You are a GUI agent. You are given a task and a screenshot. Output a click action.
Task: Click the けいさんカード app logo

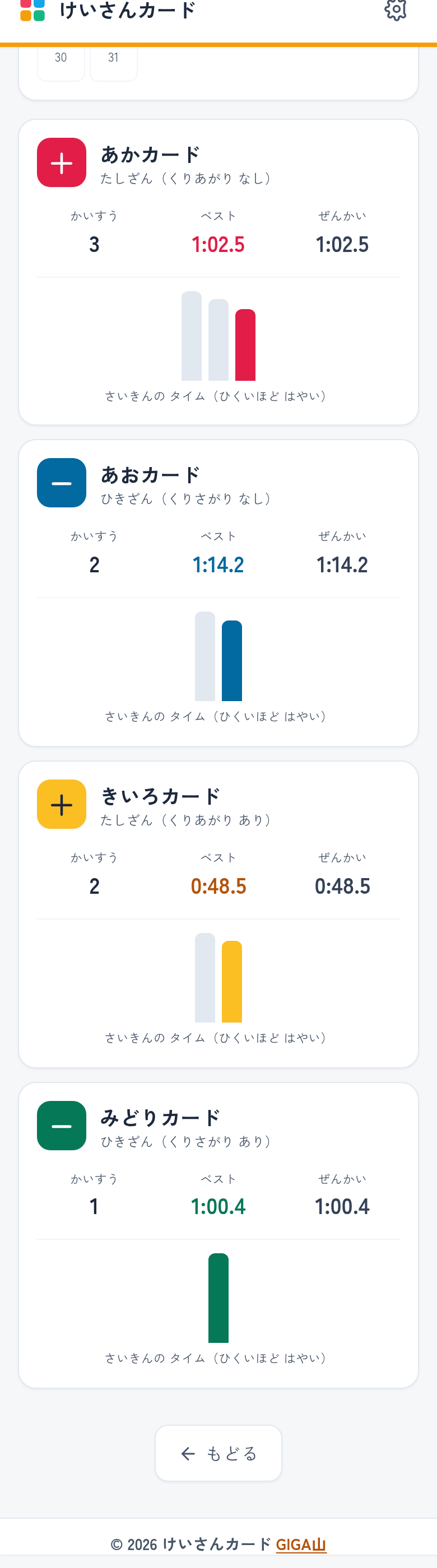[32, 10]
